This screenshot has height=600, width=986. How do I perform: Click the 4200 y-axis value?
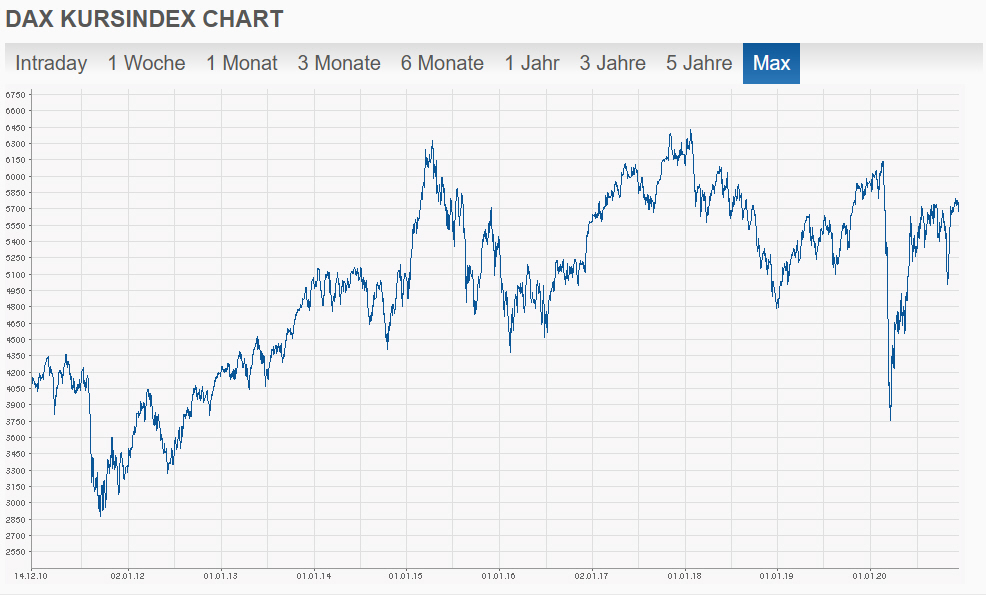tap(16, 373)
